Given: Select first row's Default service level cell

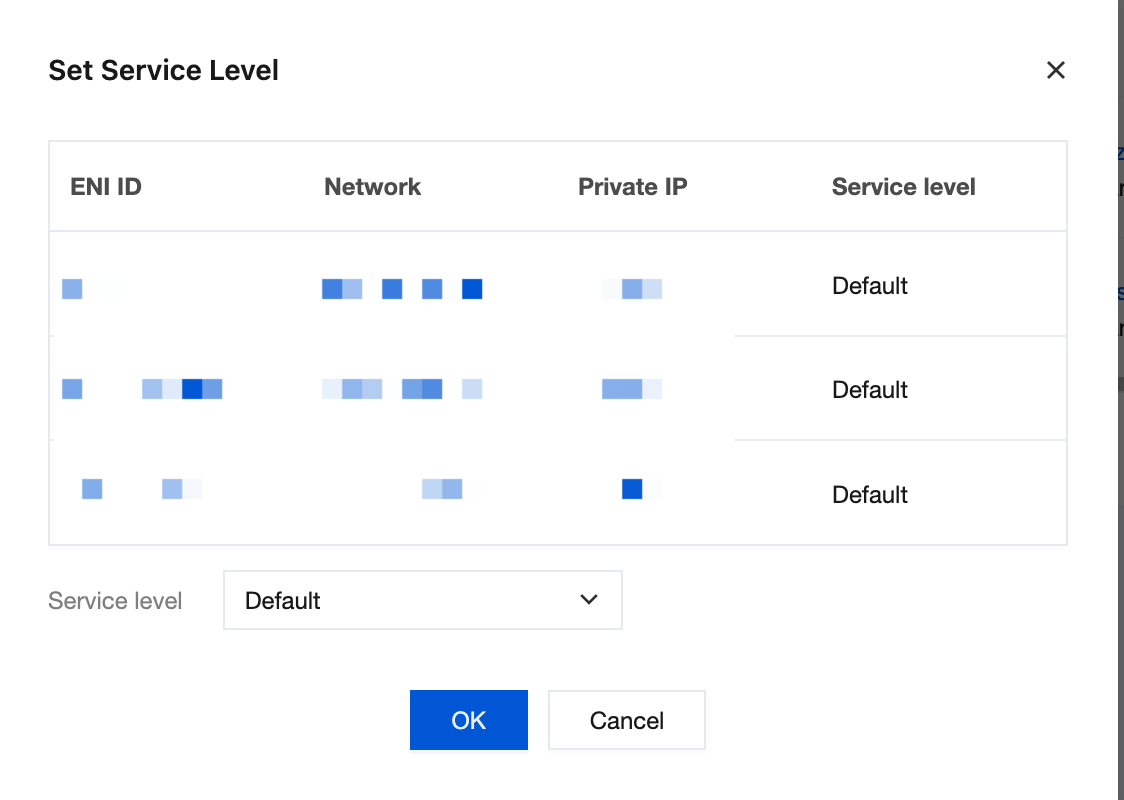Looking at the screenshot, I should (870, 286).
